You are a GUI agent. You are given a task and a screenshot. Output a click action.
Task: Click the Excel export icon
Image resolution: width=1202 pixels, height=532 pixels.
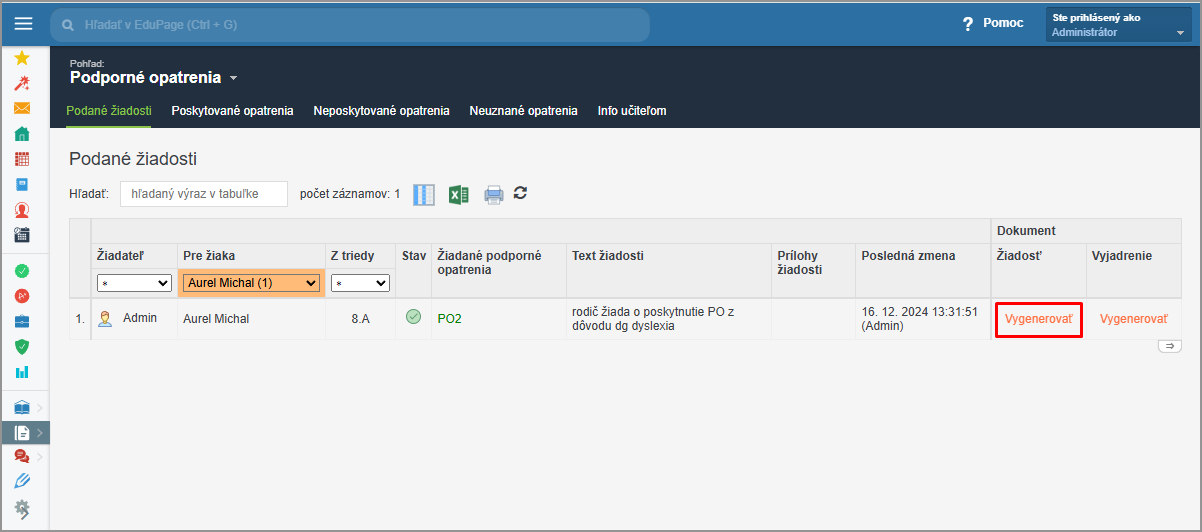tap(458, 194)
